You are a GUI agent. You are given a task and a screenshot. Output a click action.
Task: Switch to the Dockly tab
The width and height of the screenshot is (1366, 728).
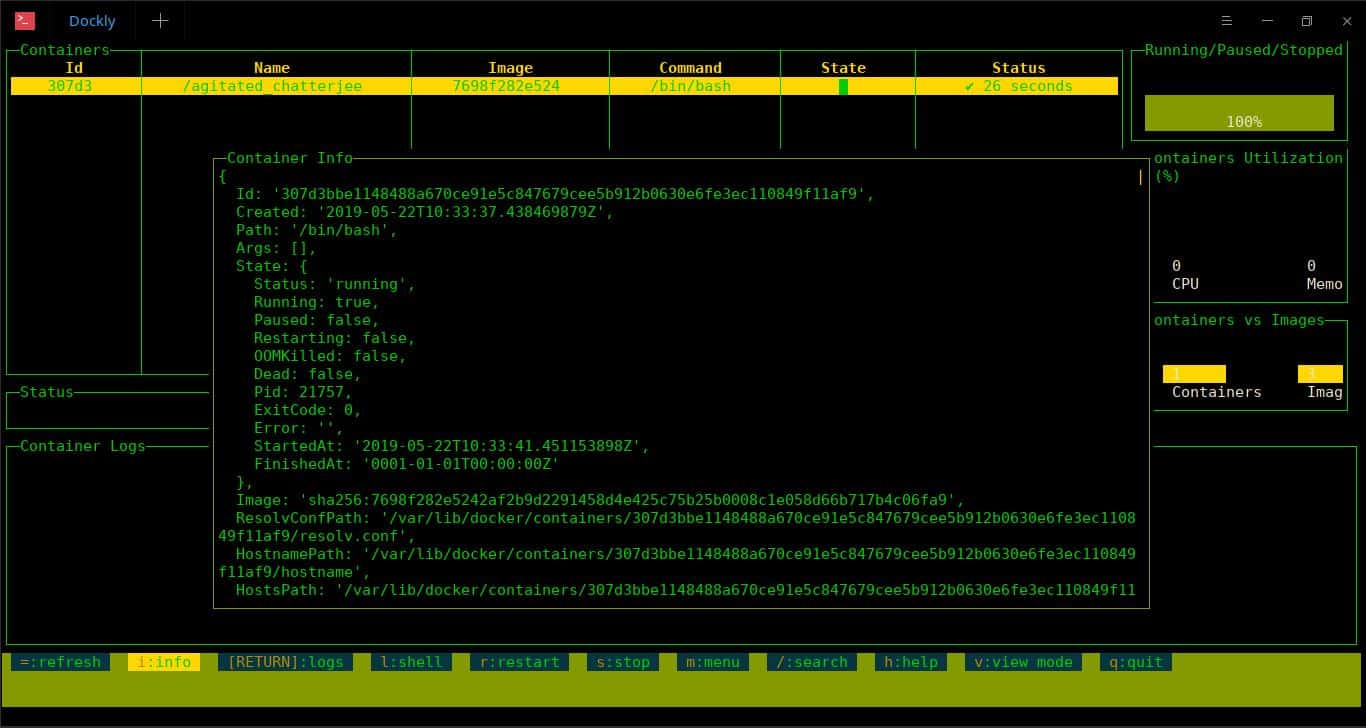[x=92, y=20]
